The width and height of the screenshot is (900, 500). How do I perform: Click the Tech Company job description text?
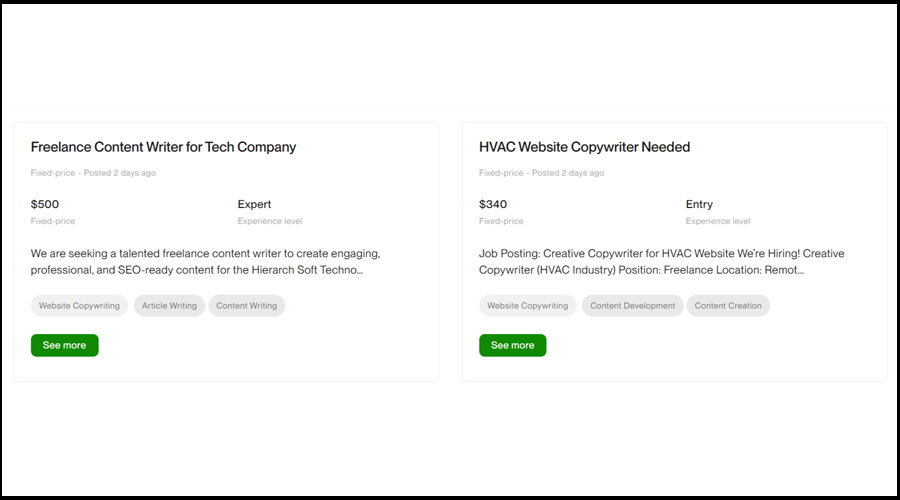[x=205, y=262]
